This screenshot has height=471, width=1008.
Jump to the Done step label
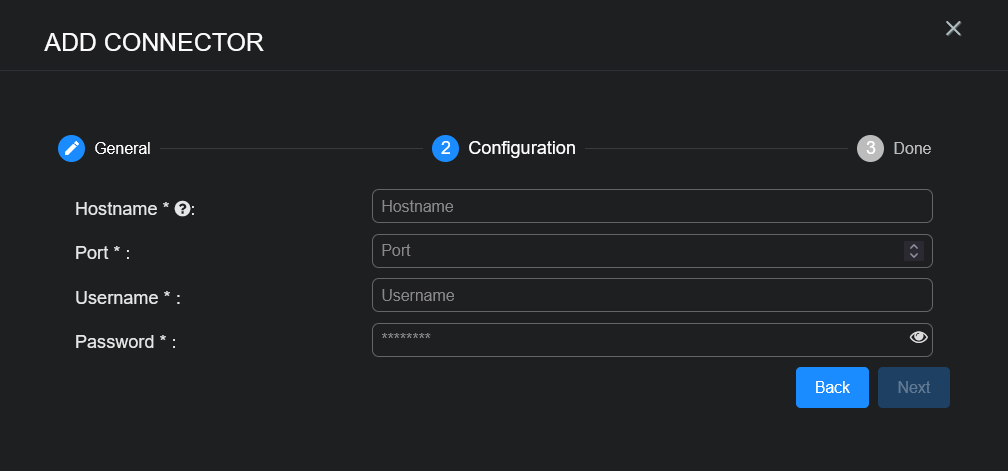911,148
